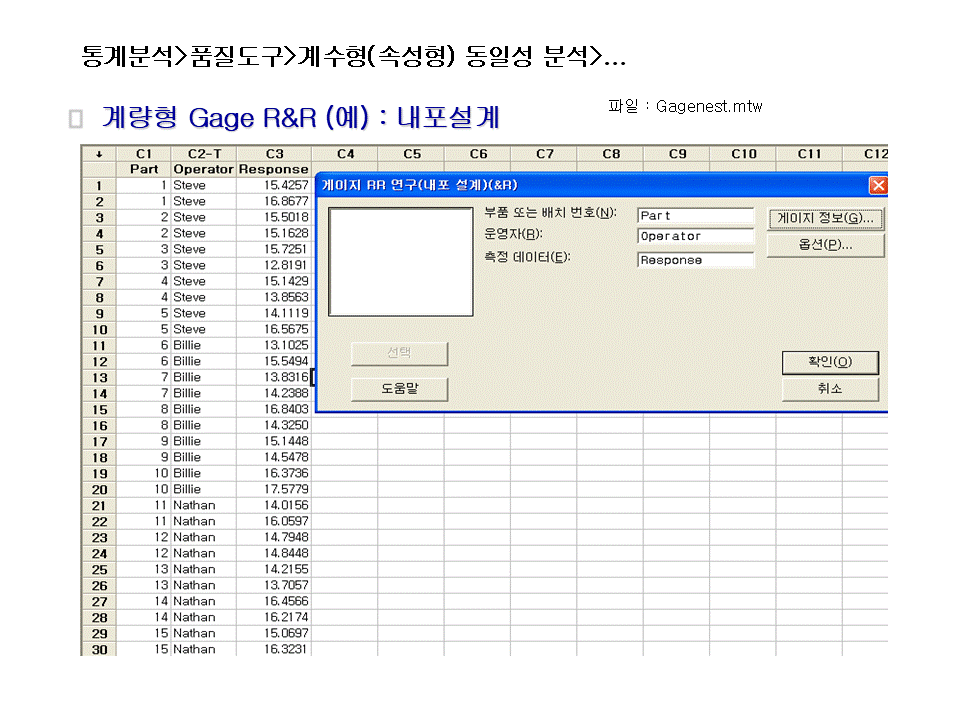
Task: Click the cell with value 17.5779
Action: tap(274, 489)
